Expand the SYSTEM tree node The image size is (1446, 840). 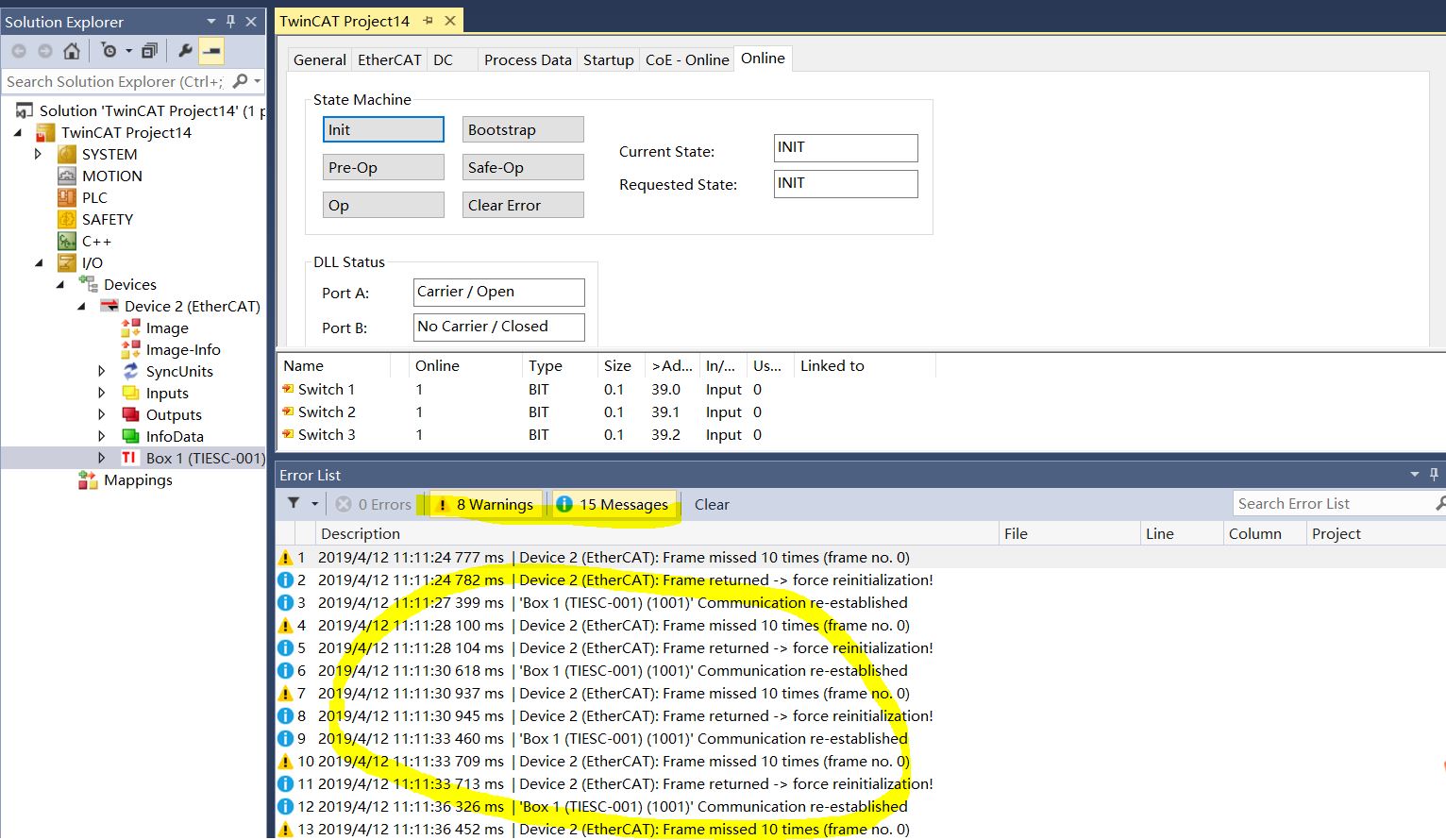pos(39,154)
